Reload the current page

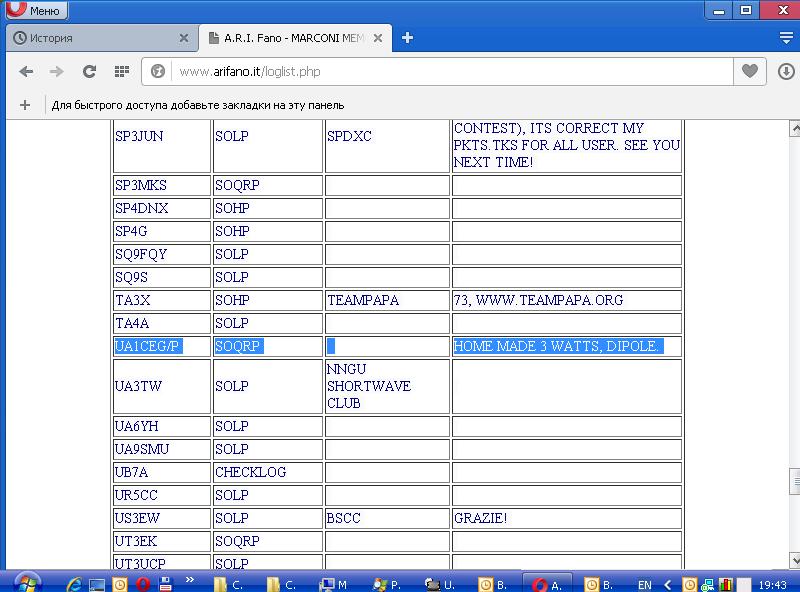pyautogui.click(x=89, y=72)
